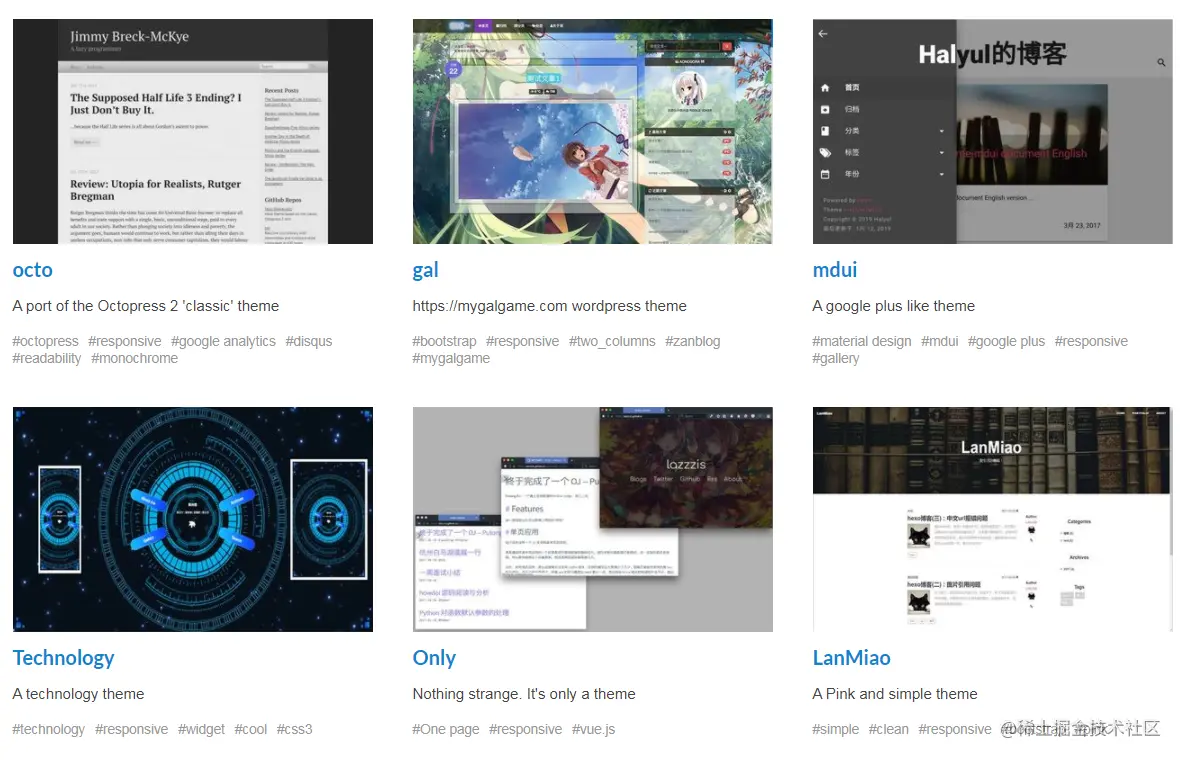The height and width of the screenshot is (760, 1182).
Task: Click the Technology theme title link
Action: point(63,658)
